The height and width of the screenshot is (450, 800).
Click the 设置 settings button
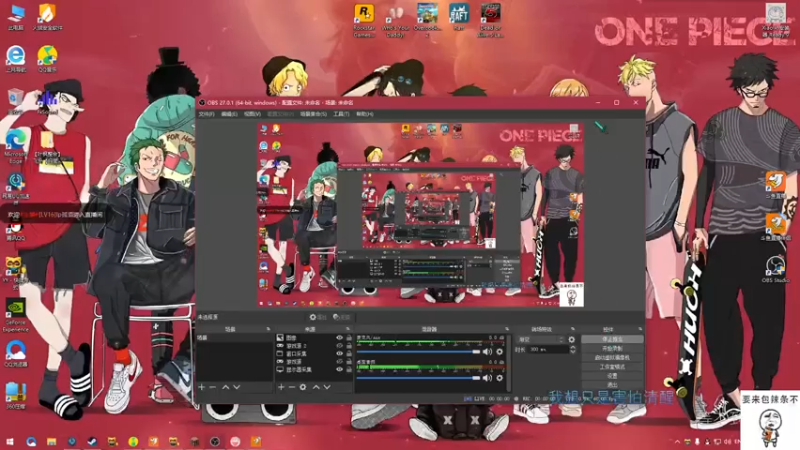[x=612, y=376]
